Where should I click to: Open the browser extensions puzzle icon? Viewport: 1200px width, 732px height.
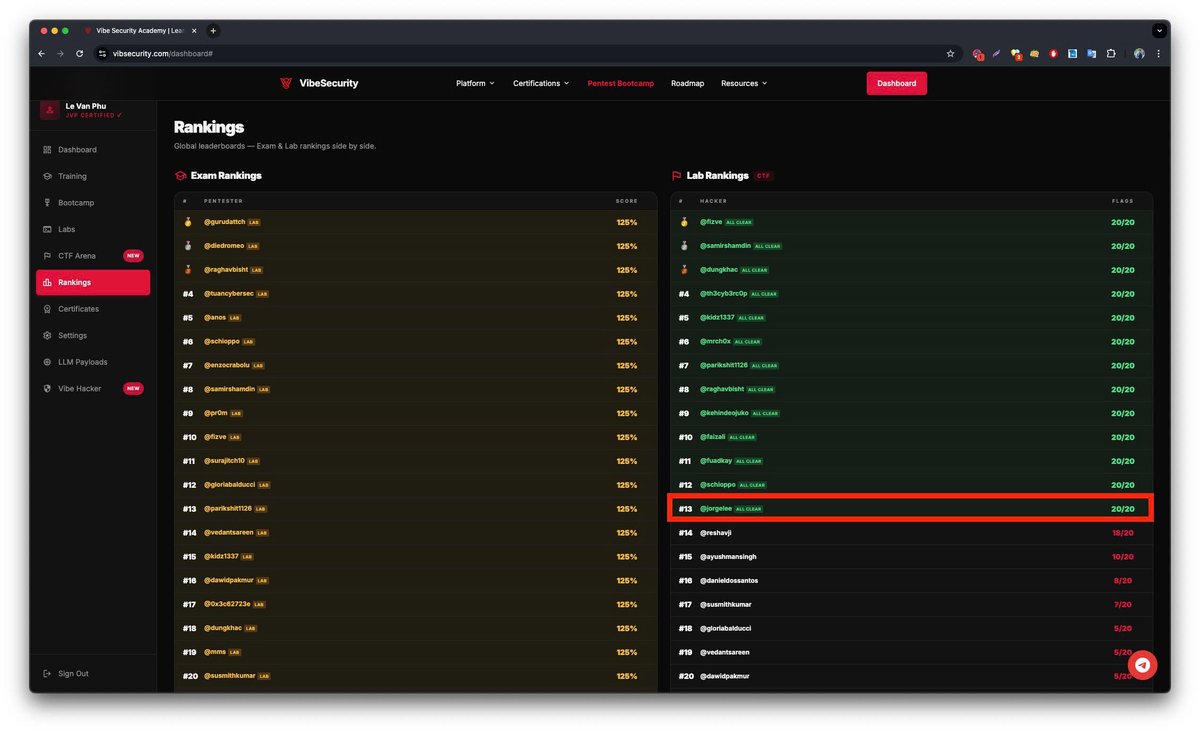[1111, 54]
